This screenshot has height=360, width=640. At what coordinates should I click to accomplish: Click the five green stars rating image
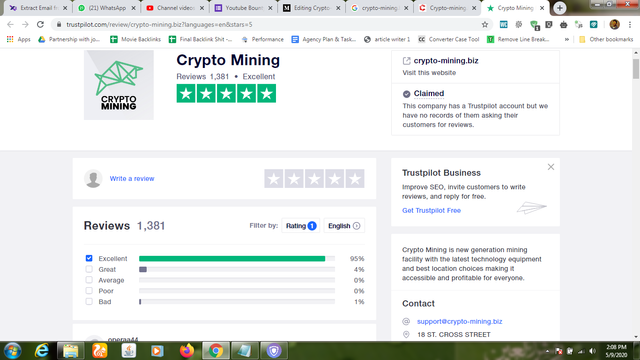226,93
